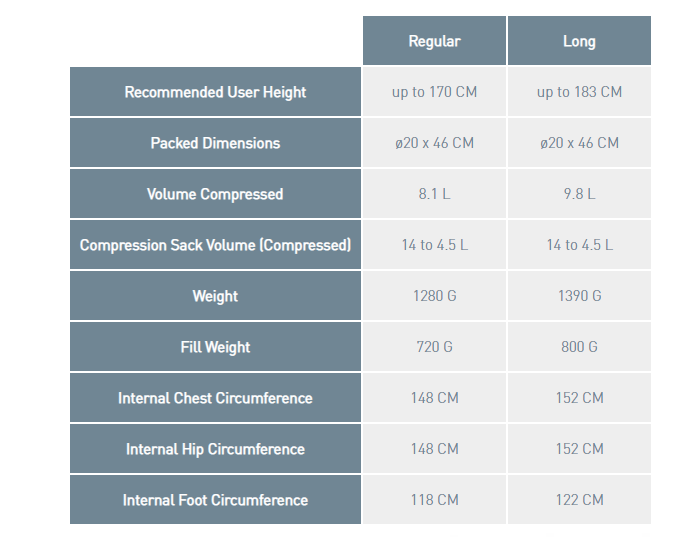Viewport: 687px width, 537px height.
Task: Select Internal Chest Circumference row label
Action: (215, 398)
